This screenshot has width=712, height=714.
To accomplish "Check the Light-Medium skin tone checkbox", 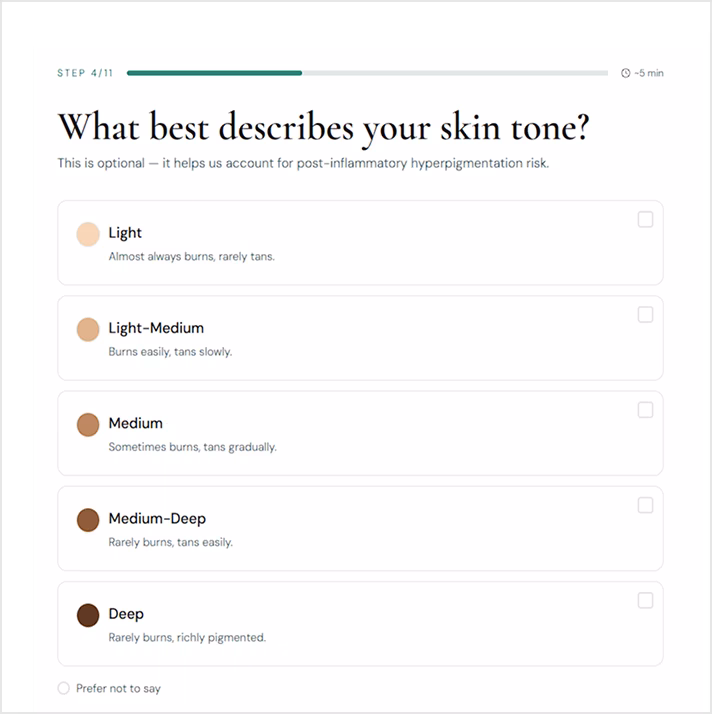I will (x=645, y=315).
